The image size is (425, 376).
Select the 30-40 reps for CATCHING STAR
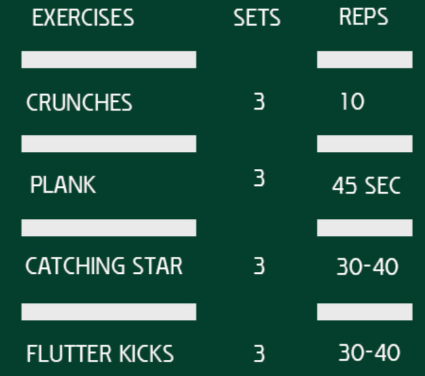368,267
